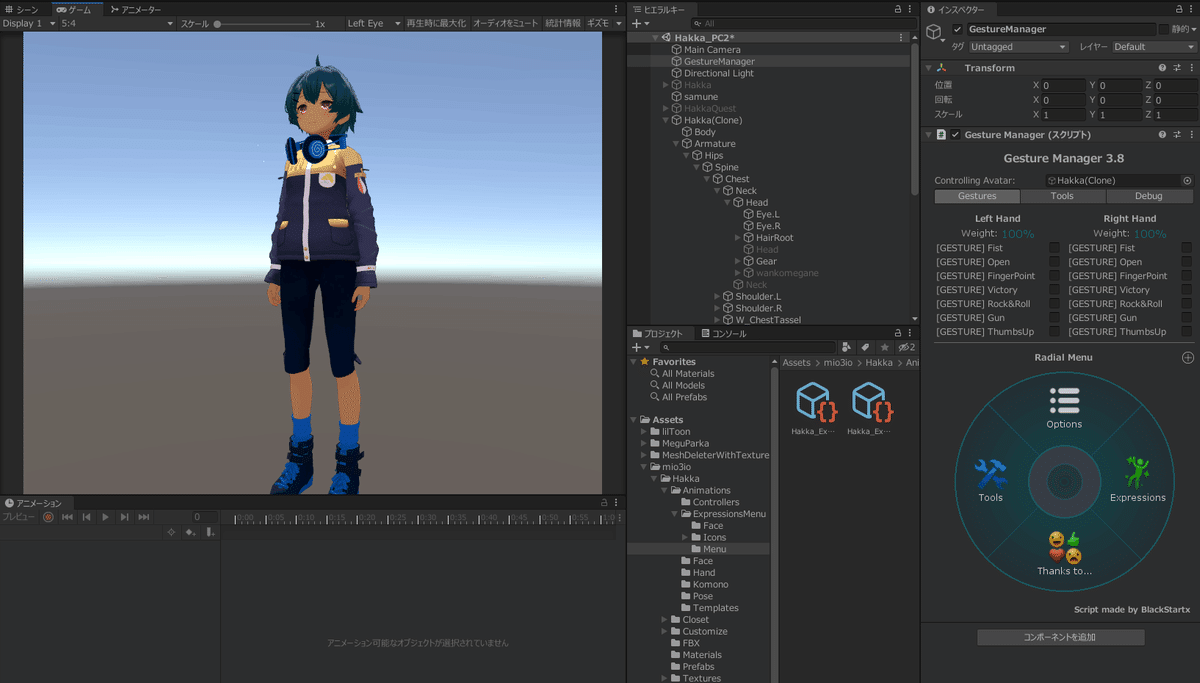Step to next keyframe in Animation panel

[124, 517]
